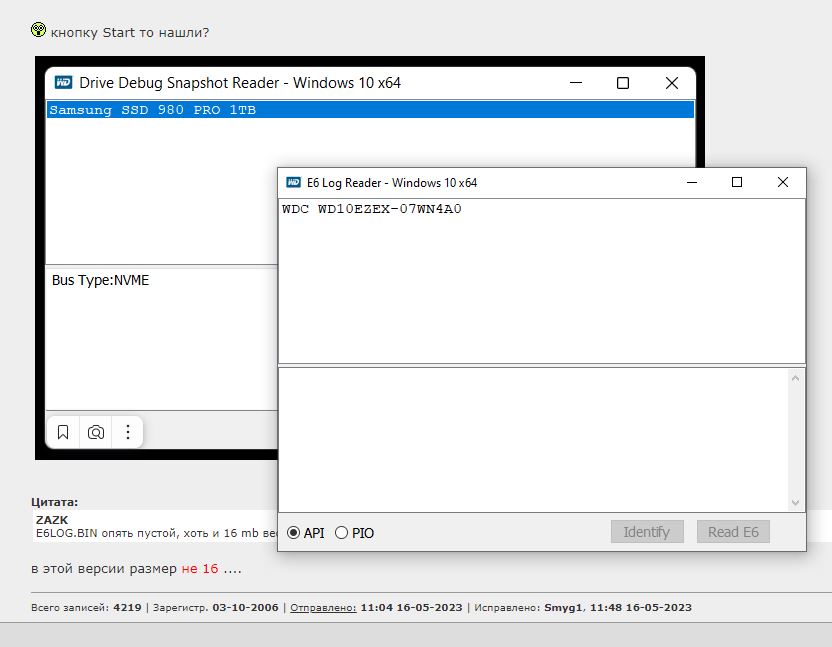Click the WD logo in E6 Log Reader title bar
The image size is (832, 647).
click(x=293, y=183)
